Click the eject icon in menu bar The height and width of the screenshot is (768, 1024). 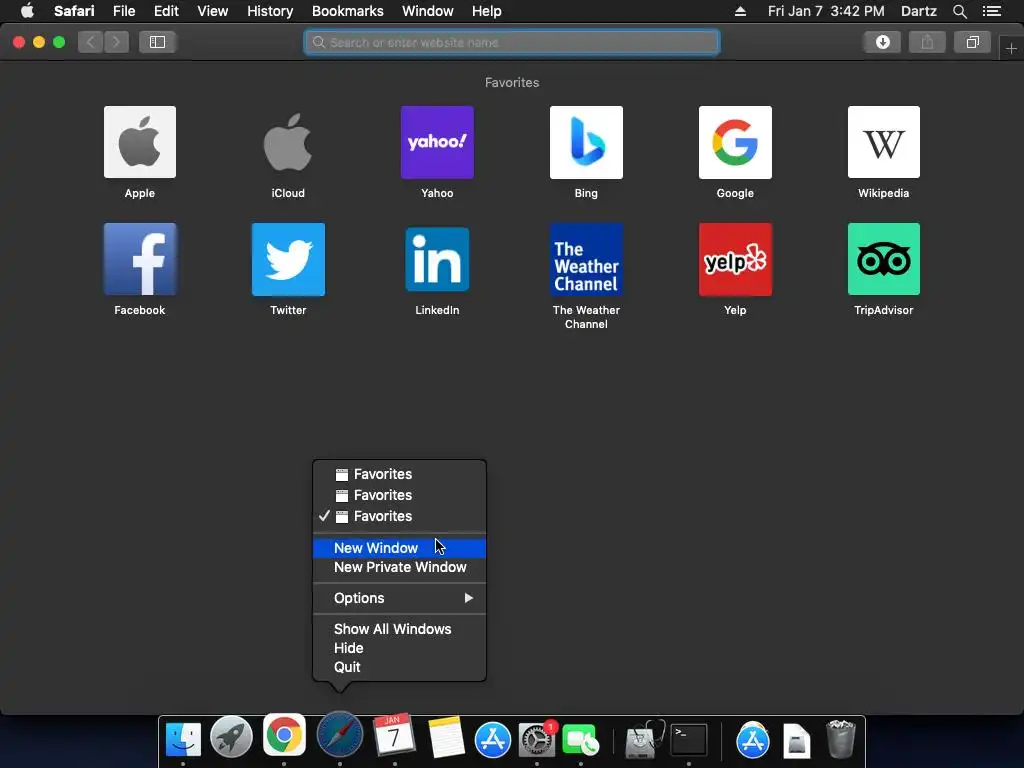[740, 11]
